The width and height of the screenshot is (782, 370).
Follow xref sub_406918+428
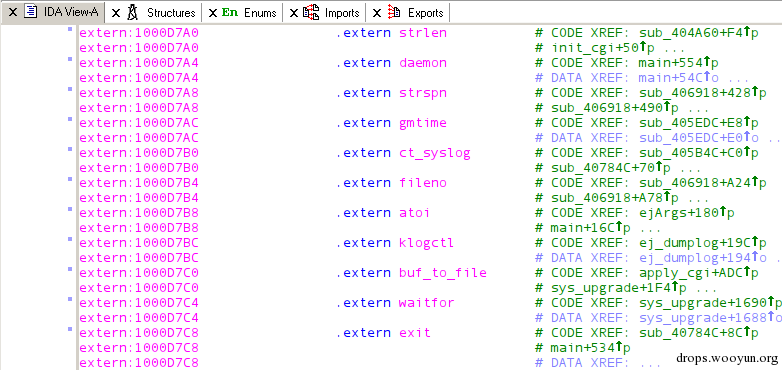pyautogui.click(x=695, y=93)
